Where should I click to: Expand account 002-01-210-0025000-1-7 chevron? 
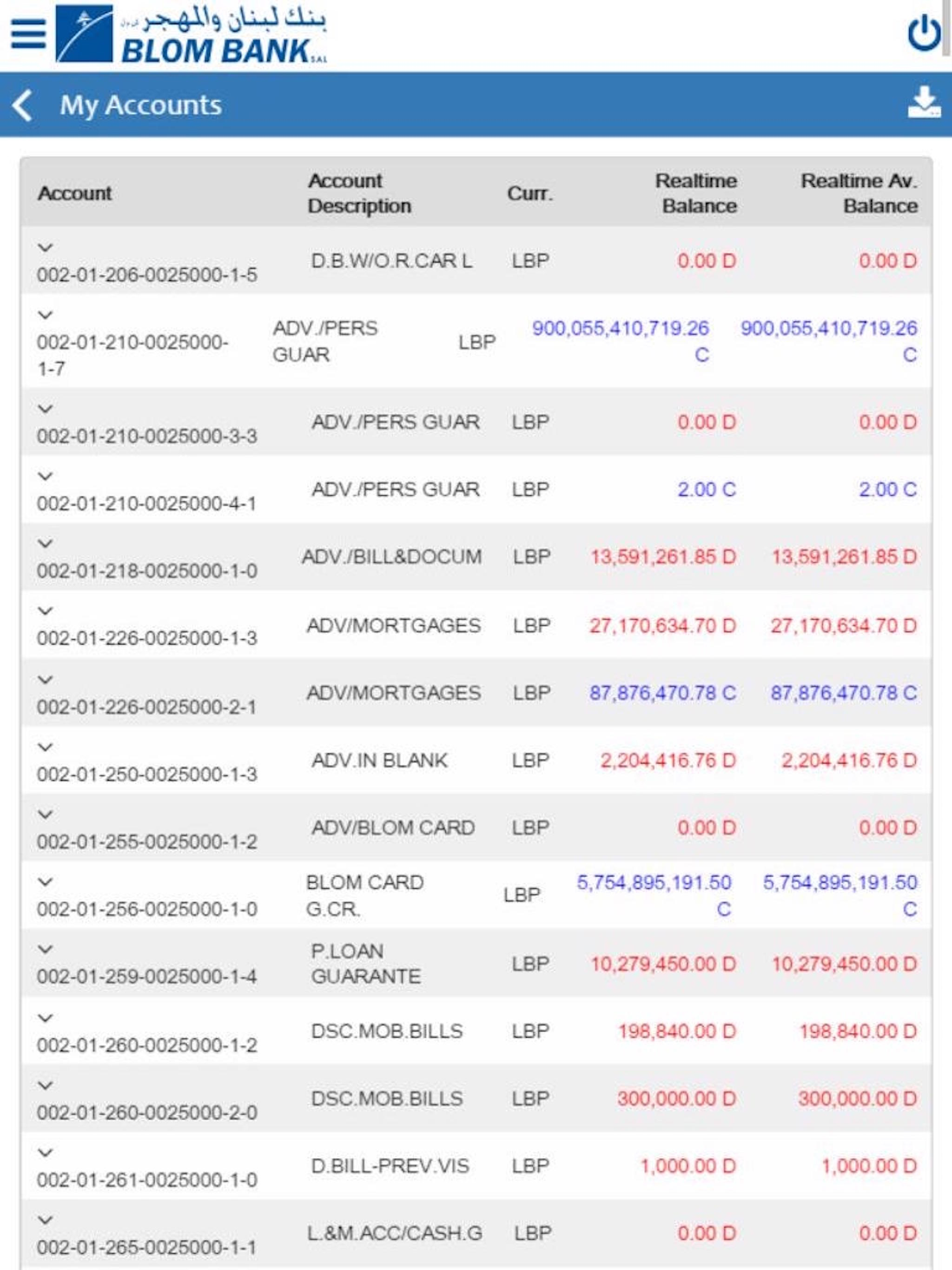pos(46,315)
